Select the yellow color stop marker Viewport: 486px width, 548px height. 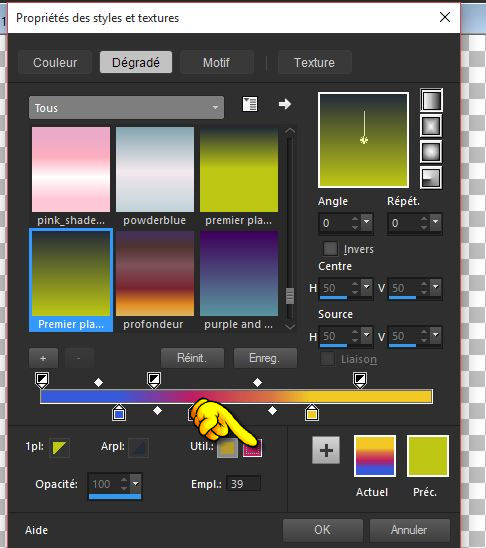coord(312,413)
